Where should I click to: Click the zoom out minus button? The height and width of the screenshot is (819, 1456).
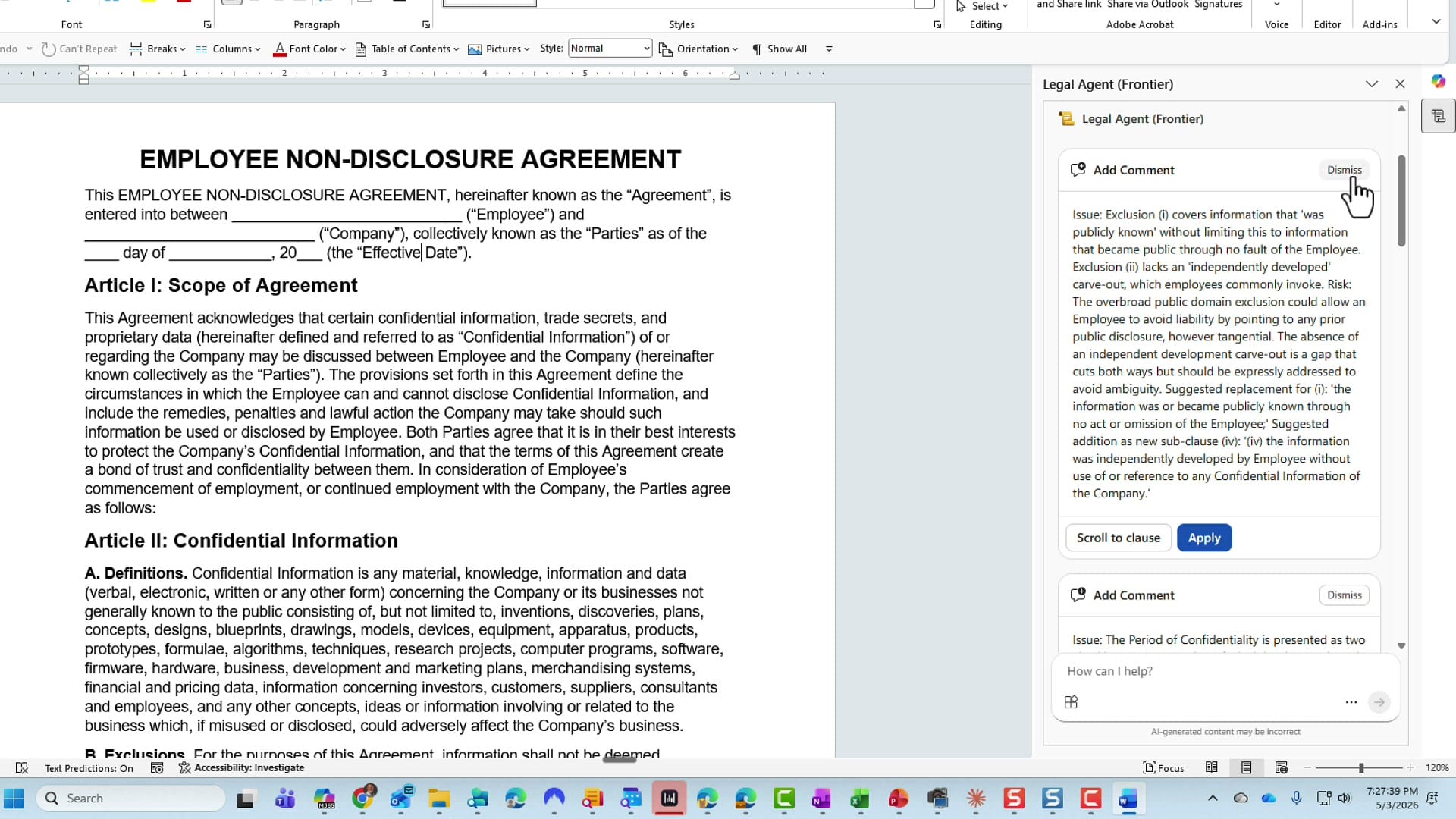[1307, 768]
